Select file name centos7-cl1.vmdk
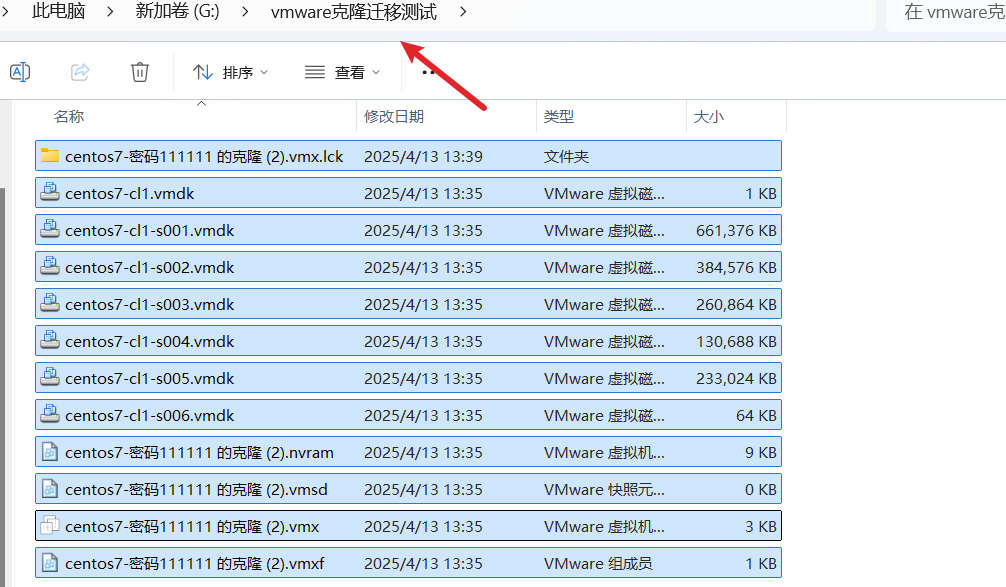Image resolution: width=1006 pixels, height=587 pixels. pyautogui.click(x=129, y=193)
